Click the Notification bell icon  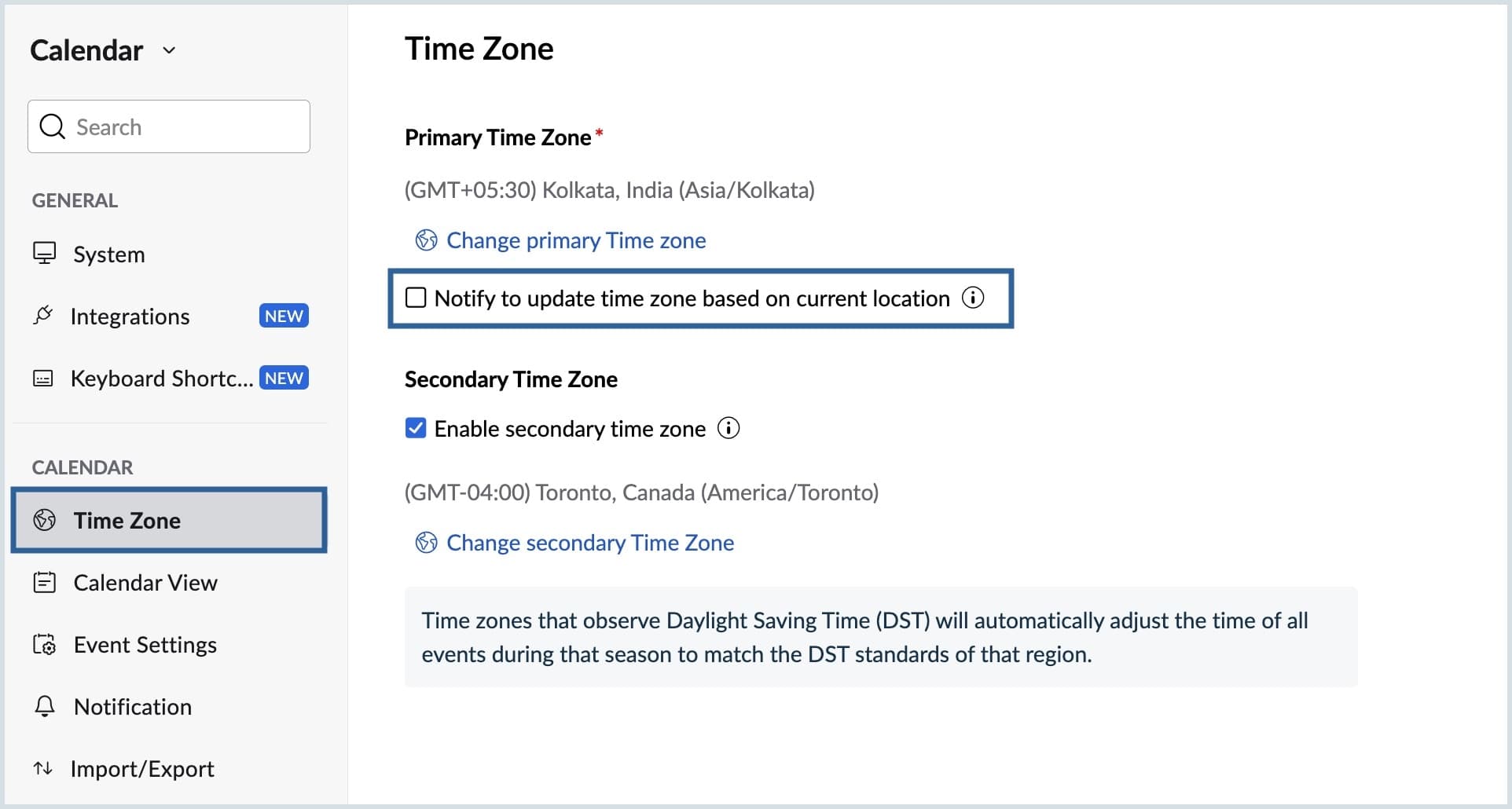45,706
